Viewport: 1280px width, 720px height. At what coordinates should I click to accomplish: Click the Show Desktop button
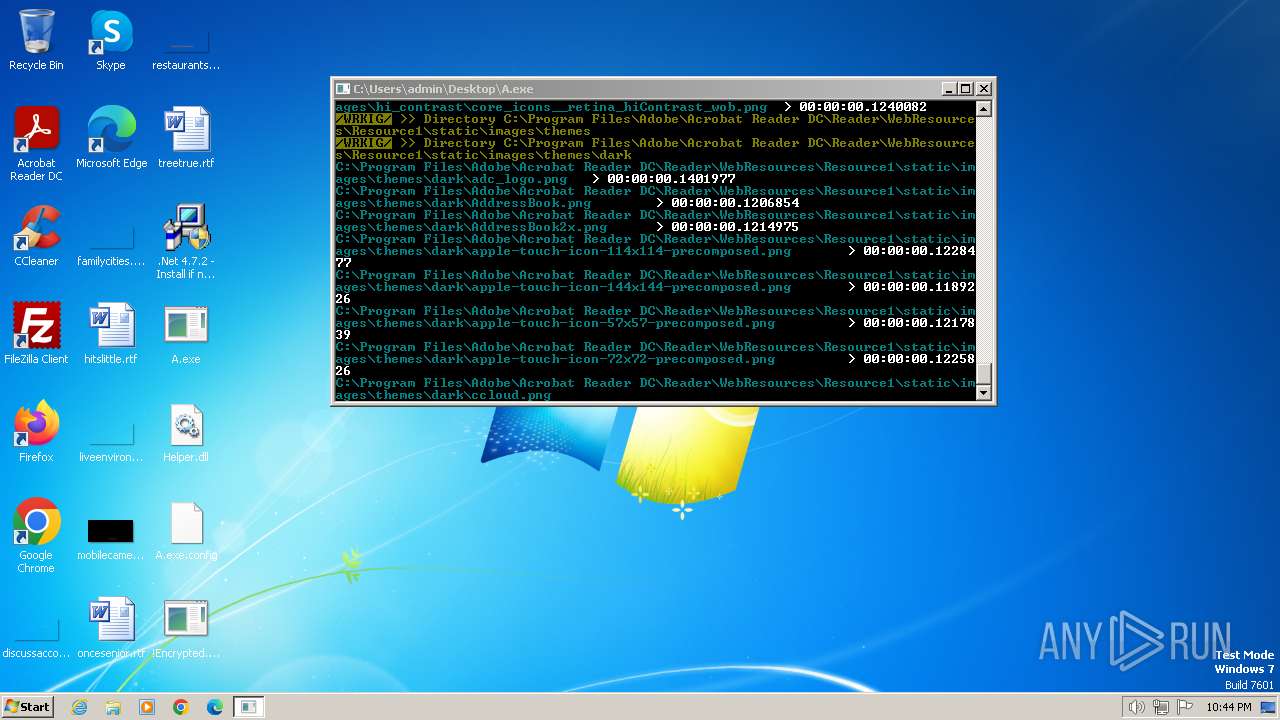(1269, 707)
